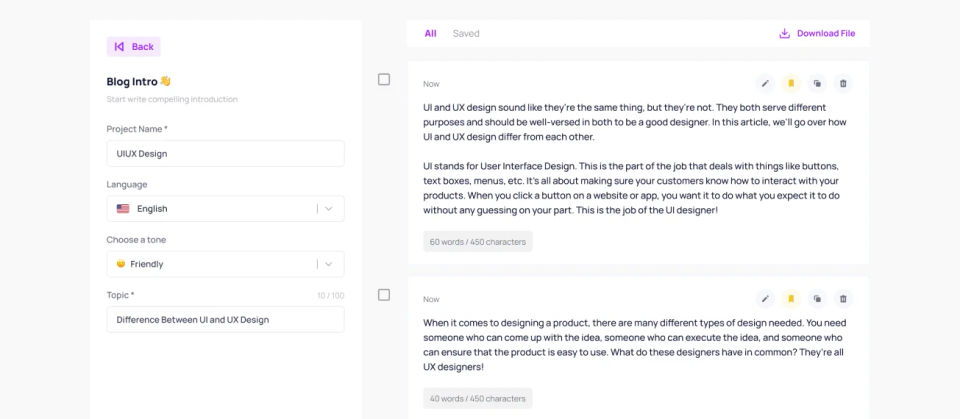Copy the first generated intro text
The height and width of the screenshot is (419, 960).
[817, 83]
